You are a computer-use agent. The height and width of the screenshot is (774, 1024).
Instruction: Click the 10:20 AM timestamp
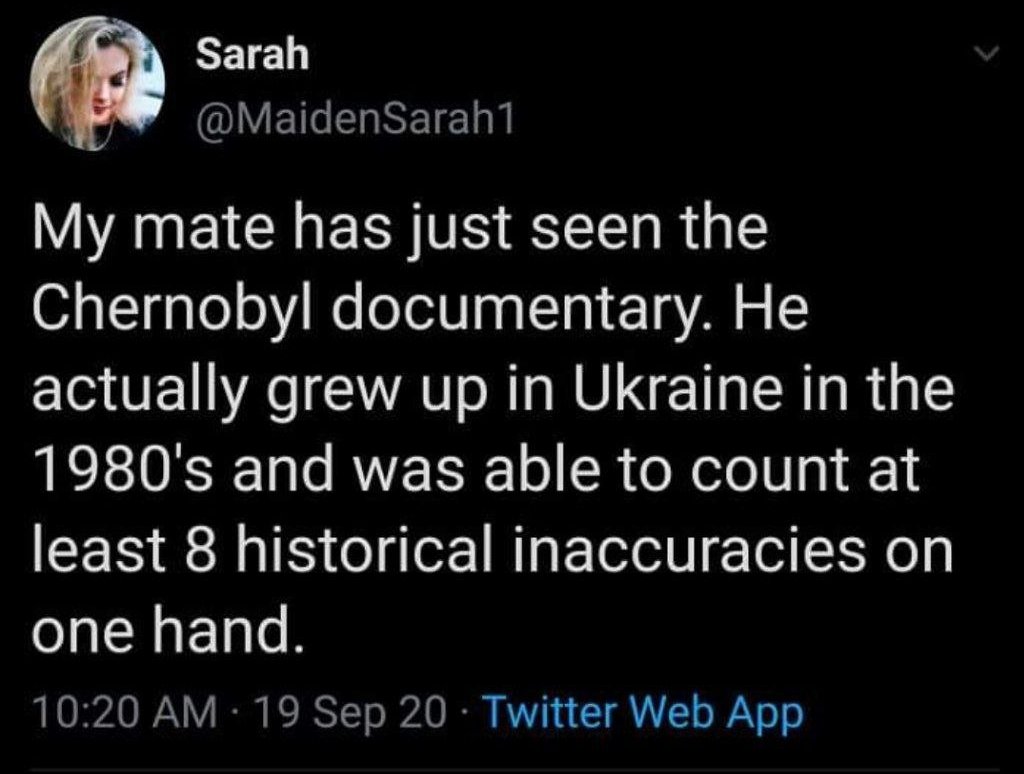pyautogui.click(x=123, y=713)
